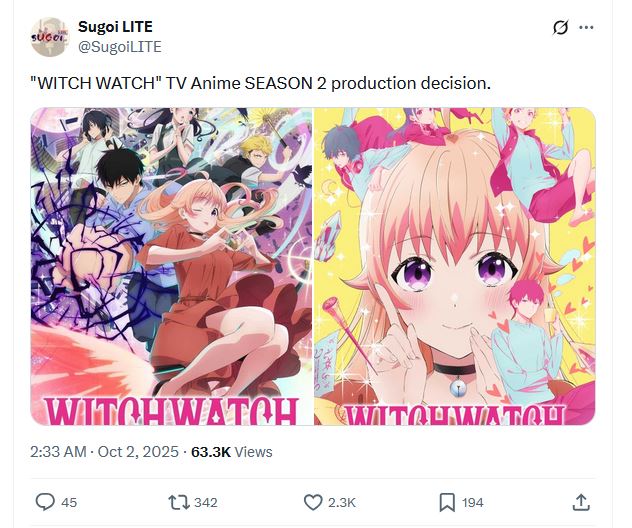Open the left Witch Watch poster image
The image size is (632, 528).
171,266
